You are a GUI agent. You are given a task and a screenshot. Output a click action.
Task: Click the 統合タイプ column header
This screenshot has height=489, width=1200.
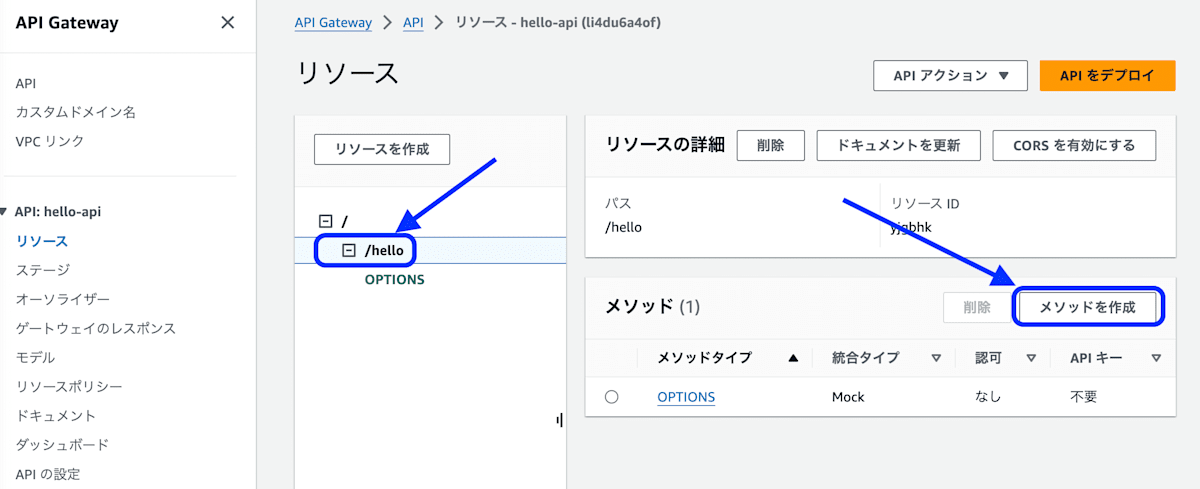pos(865,358)
